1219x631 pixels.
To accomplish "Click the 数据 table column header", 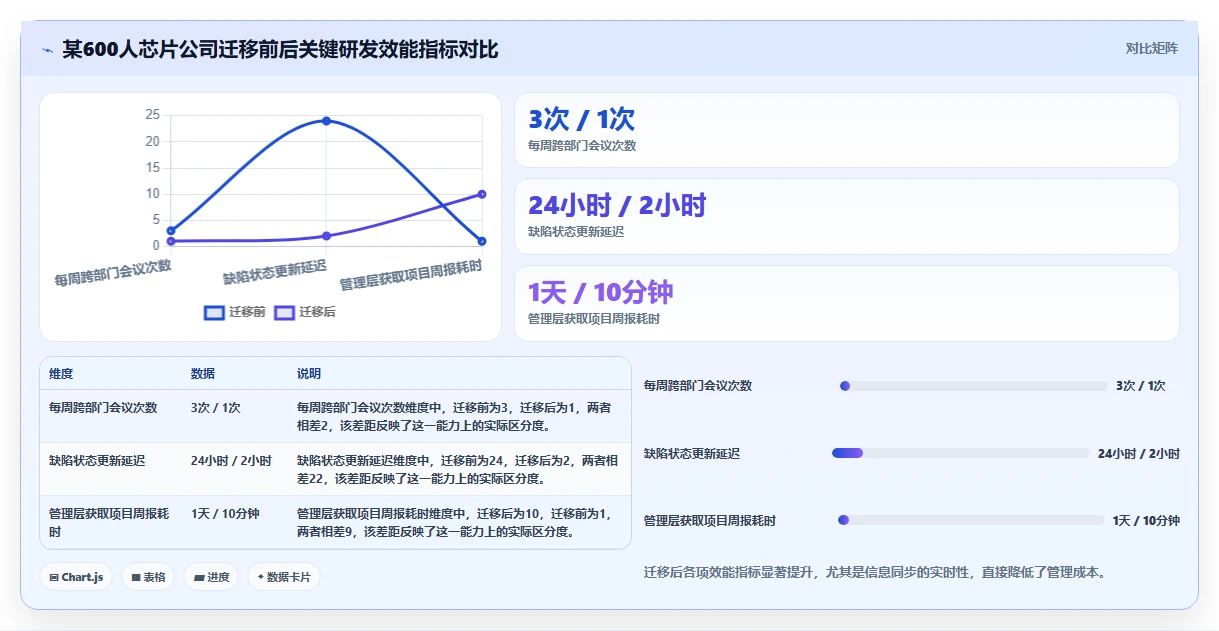I will click(203, 374).
